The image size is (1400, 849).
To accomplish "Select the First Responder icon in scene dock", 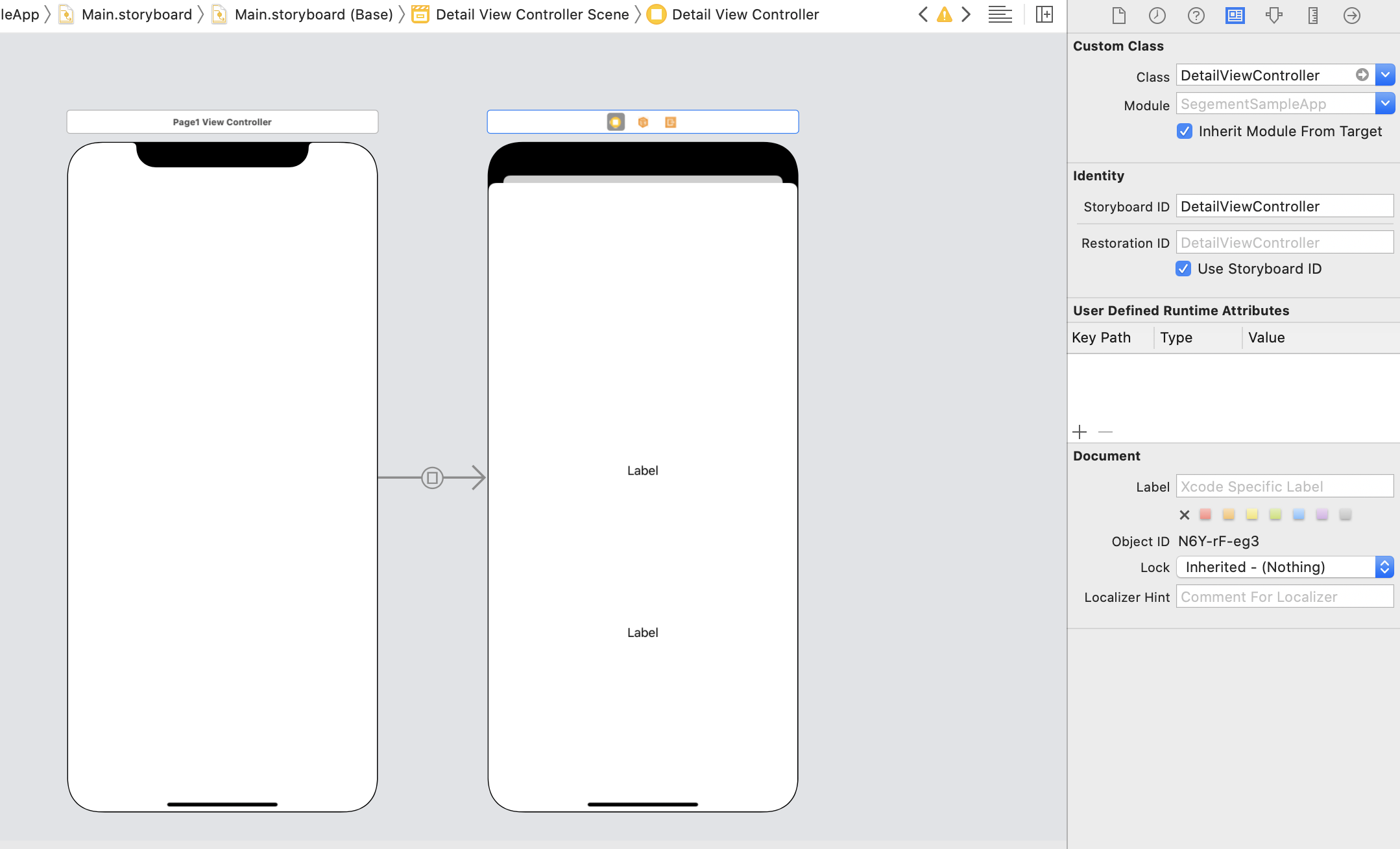I will click(642, 121).
